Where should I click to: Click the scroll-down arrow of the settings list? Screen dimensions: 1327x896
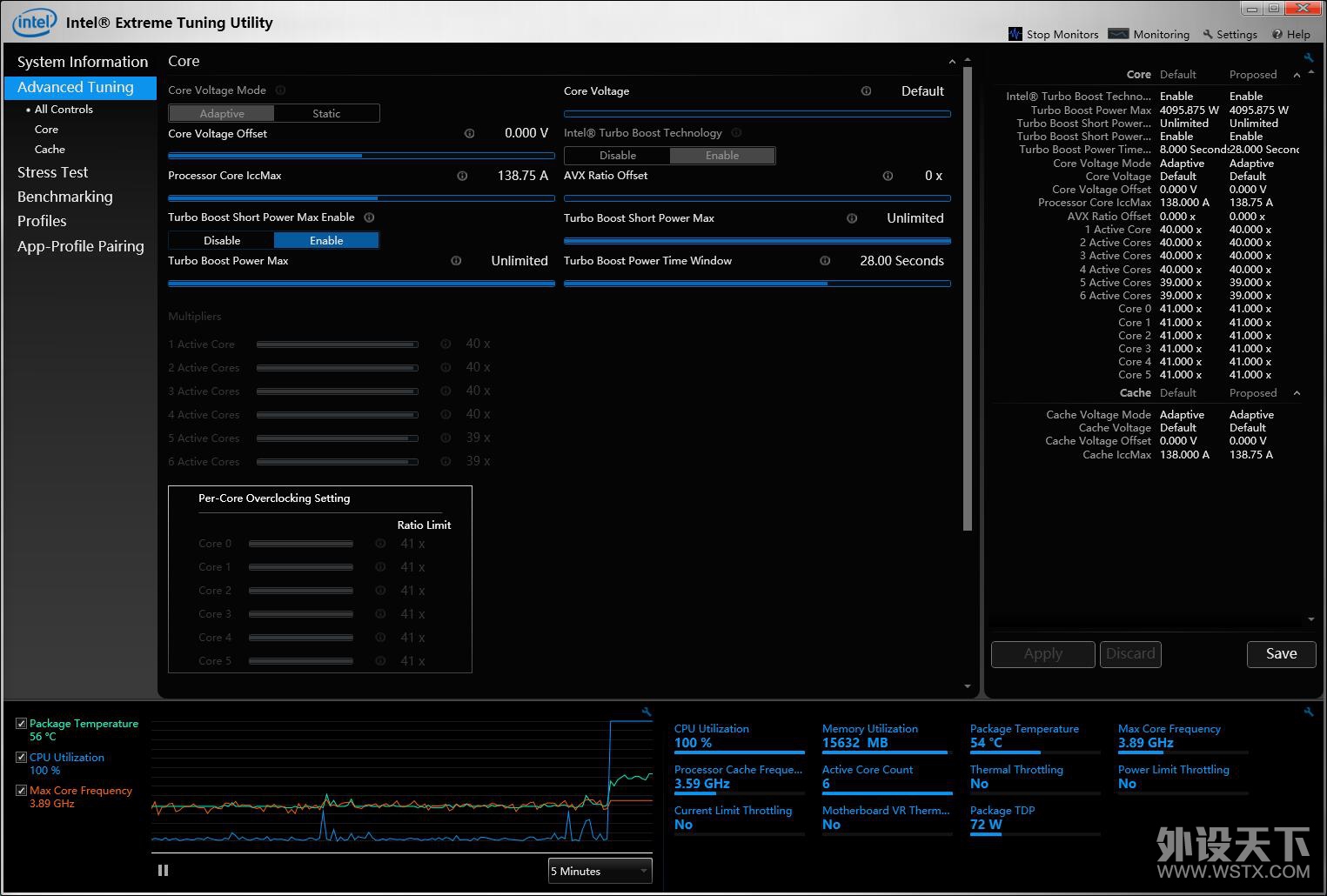(x=1310, y=619)
